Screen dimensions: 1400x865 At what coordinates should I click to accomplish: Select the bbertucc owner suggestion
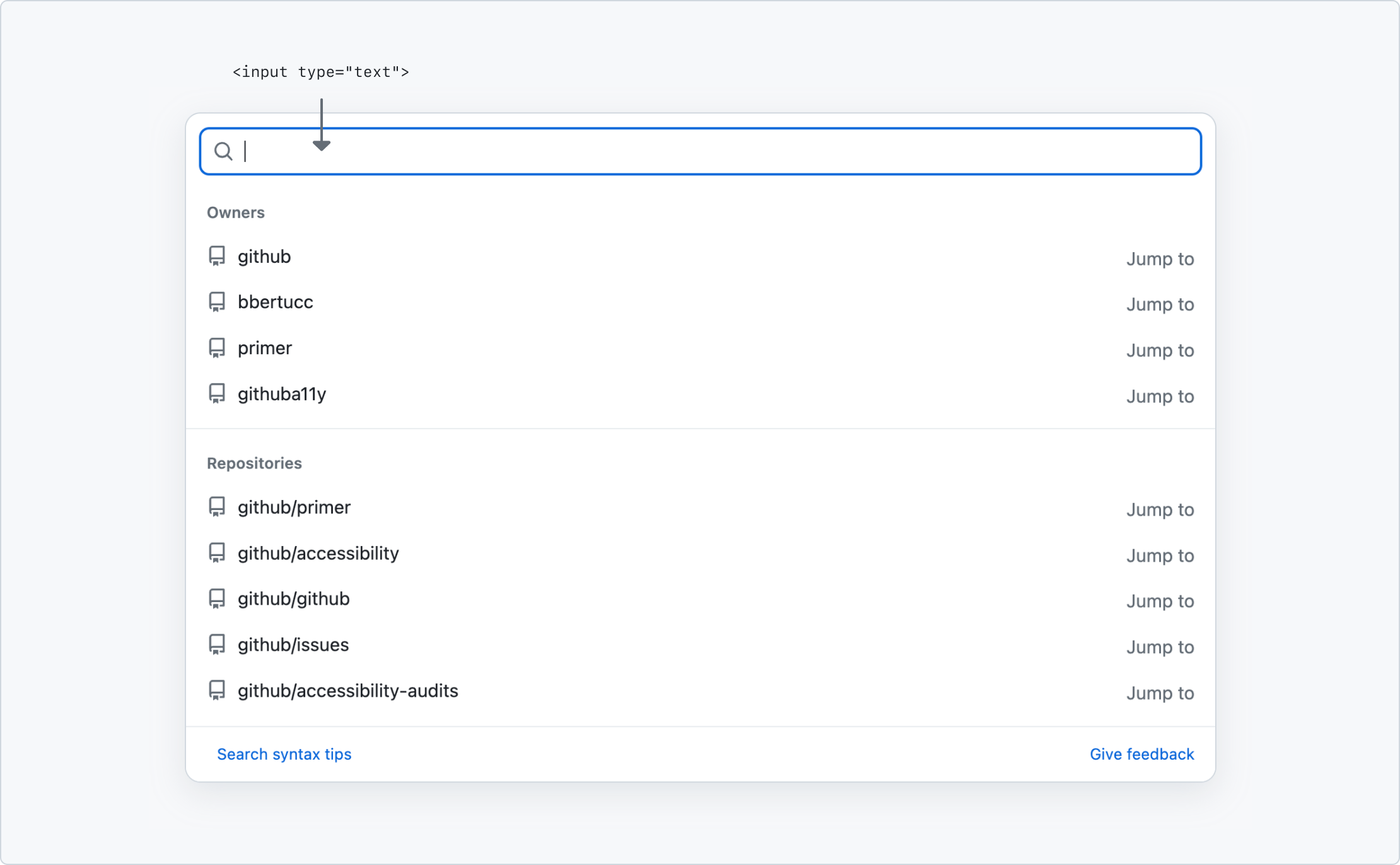[275, 302]
